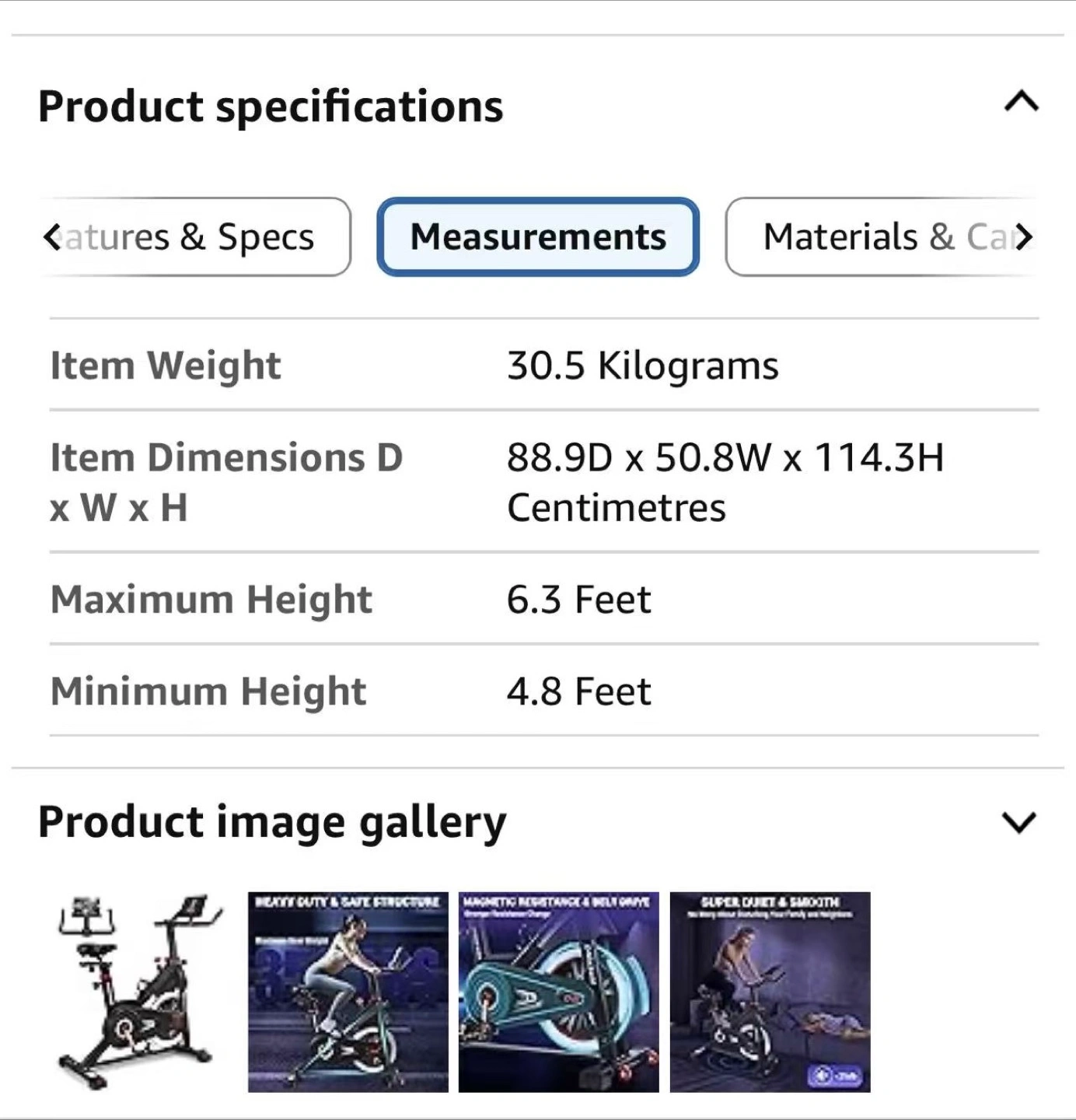Click the Maximum Height label
Image resolution: width=1076 pixels, height=1120 pixels.
pos(211,600)
